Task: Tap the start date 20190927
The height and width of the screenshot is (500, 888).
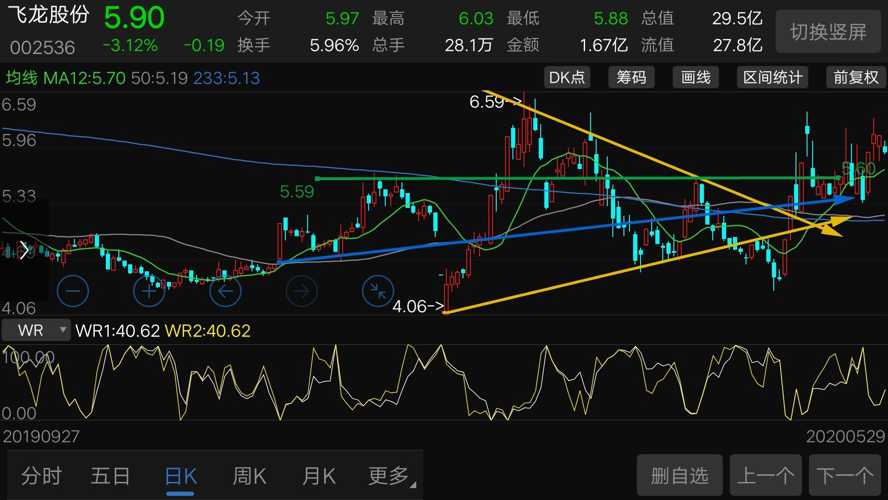Action: 41,436
